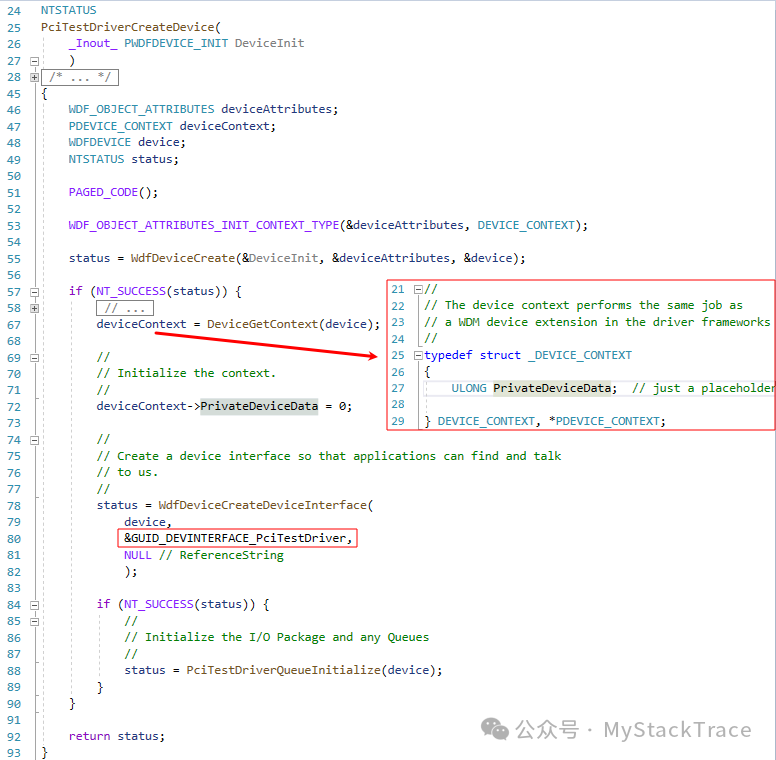Open the collapsed "// ..." placeholder box
Image resolution: width=776 pixels, height=760 pixels.
[x=125, y=308]
